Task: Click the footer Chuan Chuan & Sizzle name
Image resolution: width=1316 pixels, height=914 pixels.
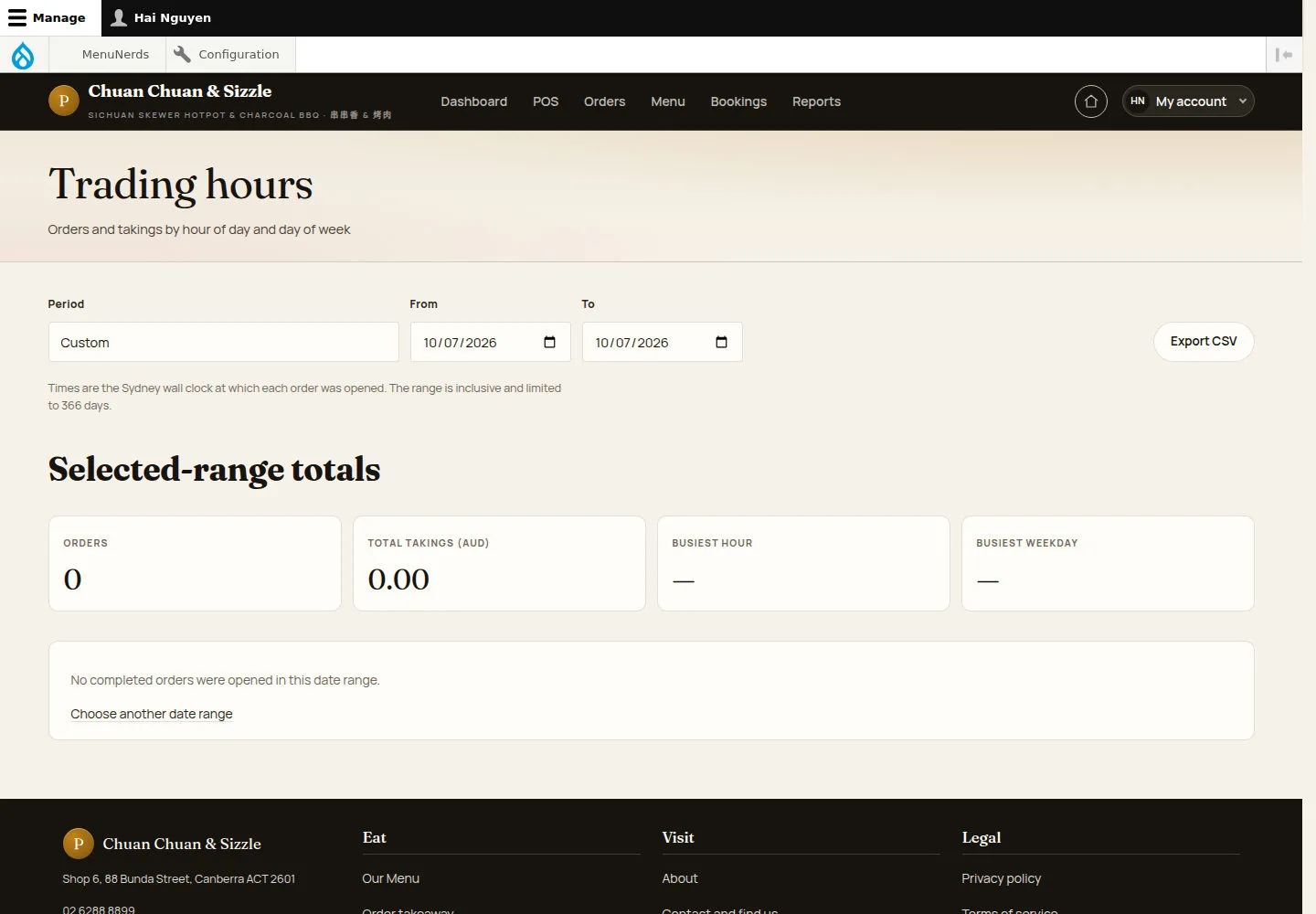Action: tap(182, 844)
